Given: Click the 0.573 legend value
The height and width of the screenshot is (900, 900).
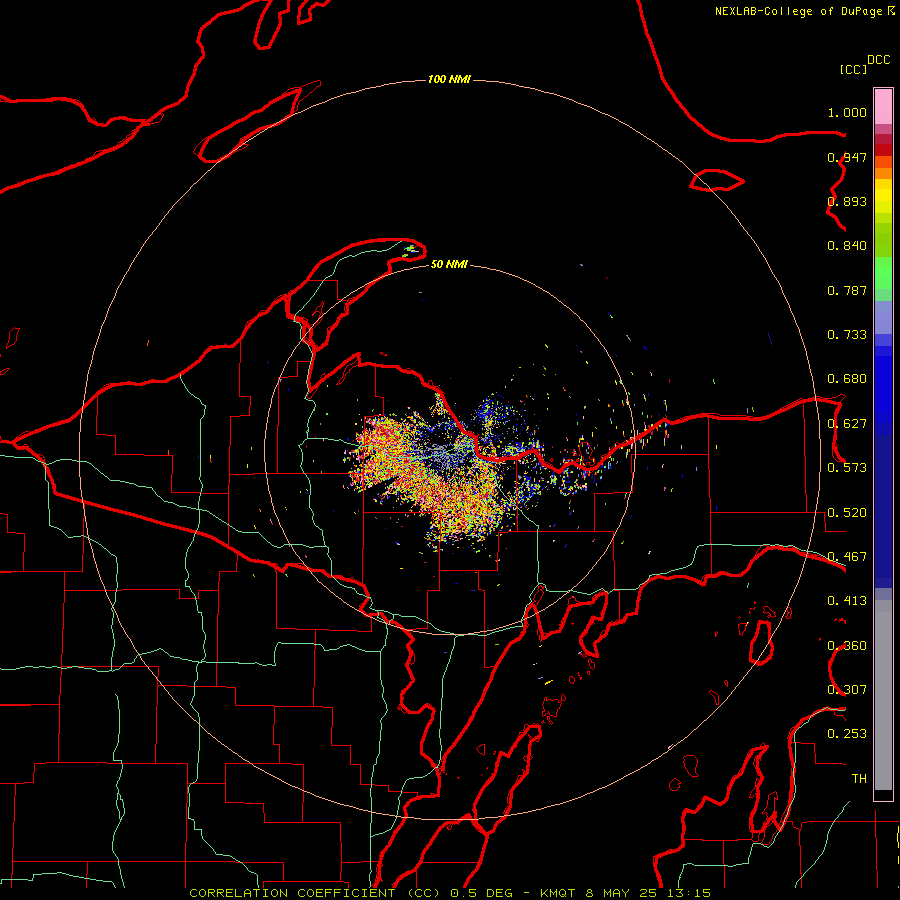Looking at the screenshot, I should [847, 468].
